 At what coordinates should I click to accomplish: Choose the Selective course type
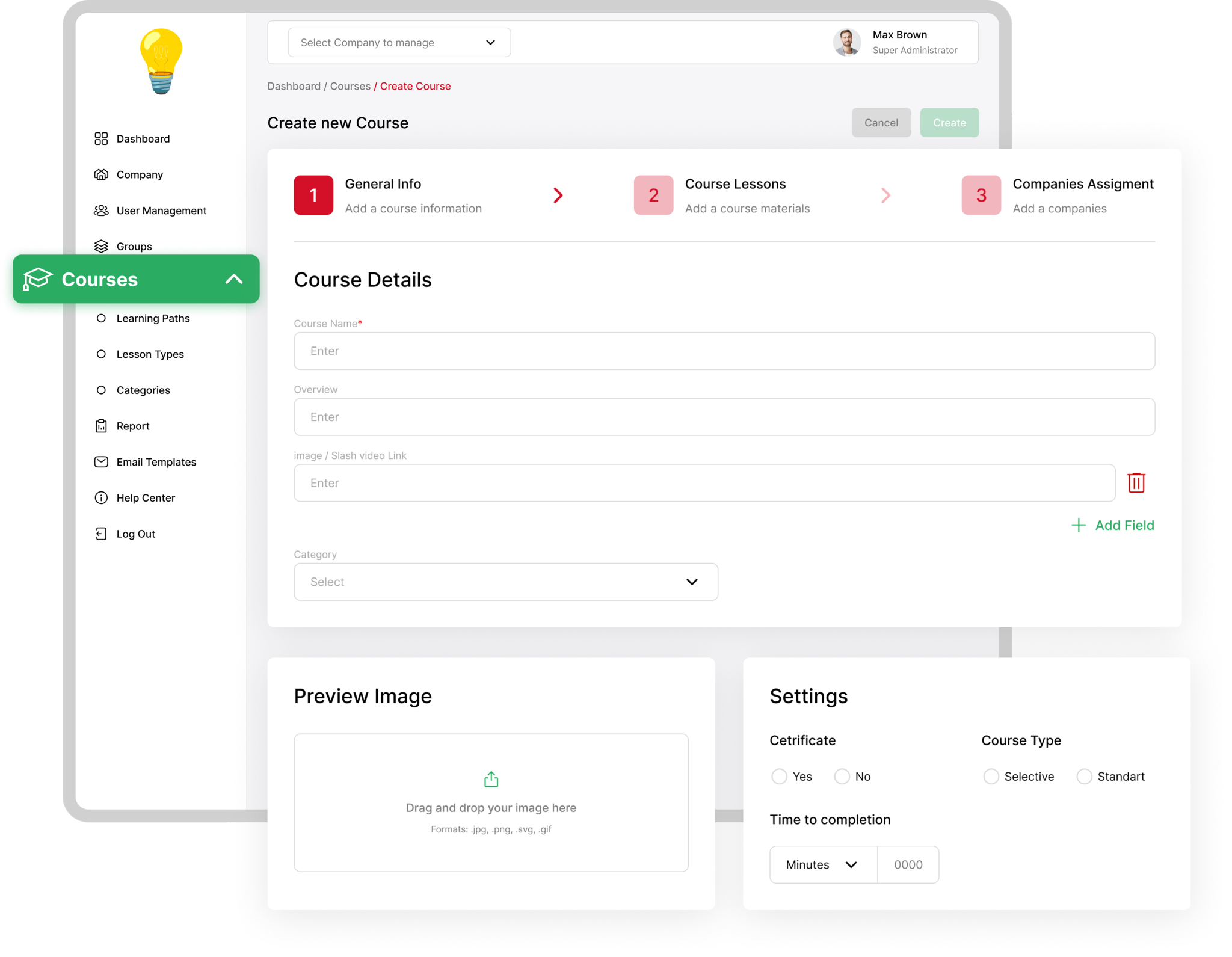991,776
